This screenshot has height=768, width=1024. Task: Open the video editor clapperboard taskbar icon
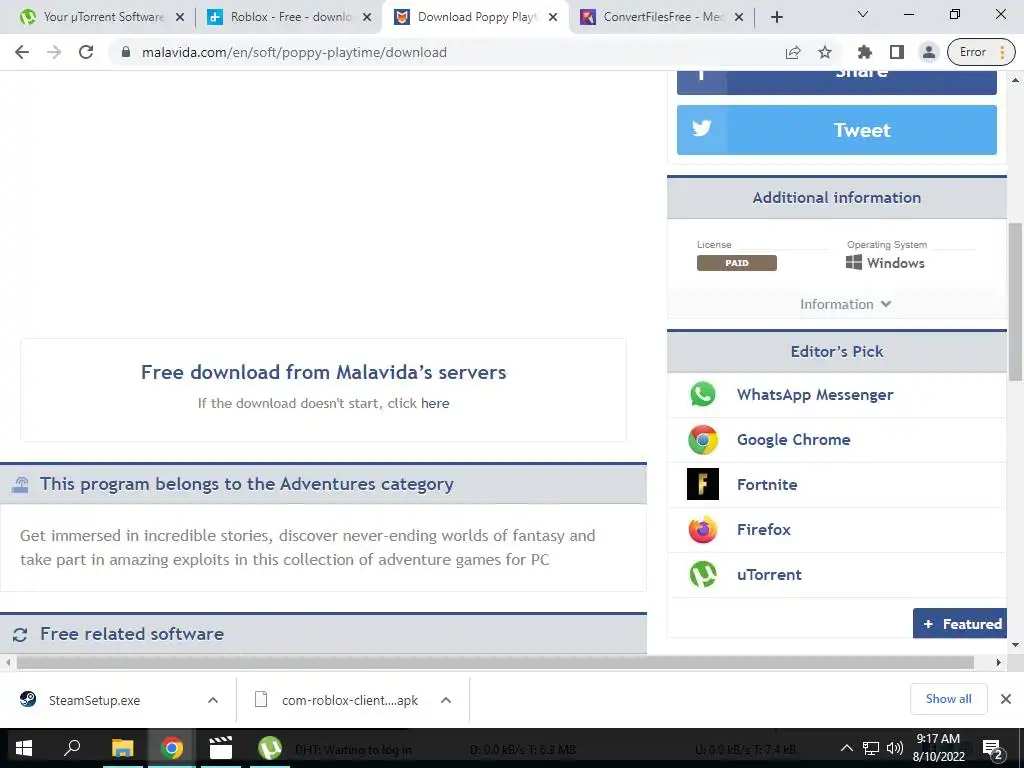point(221,748)
